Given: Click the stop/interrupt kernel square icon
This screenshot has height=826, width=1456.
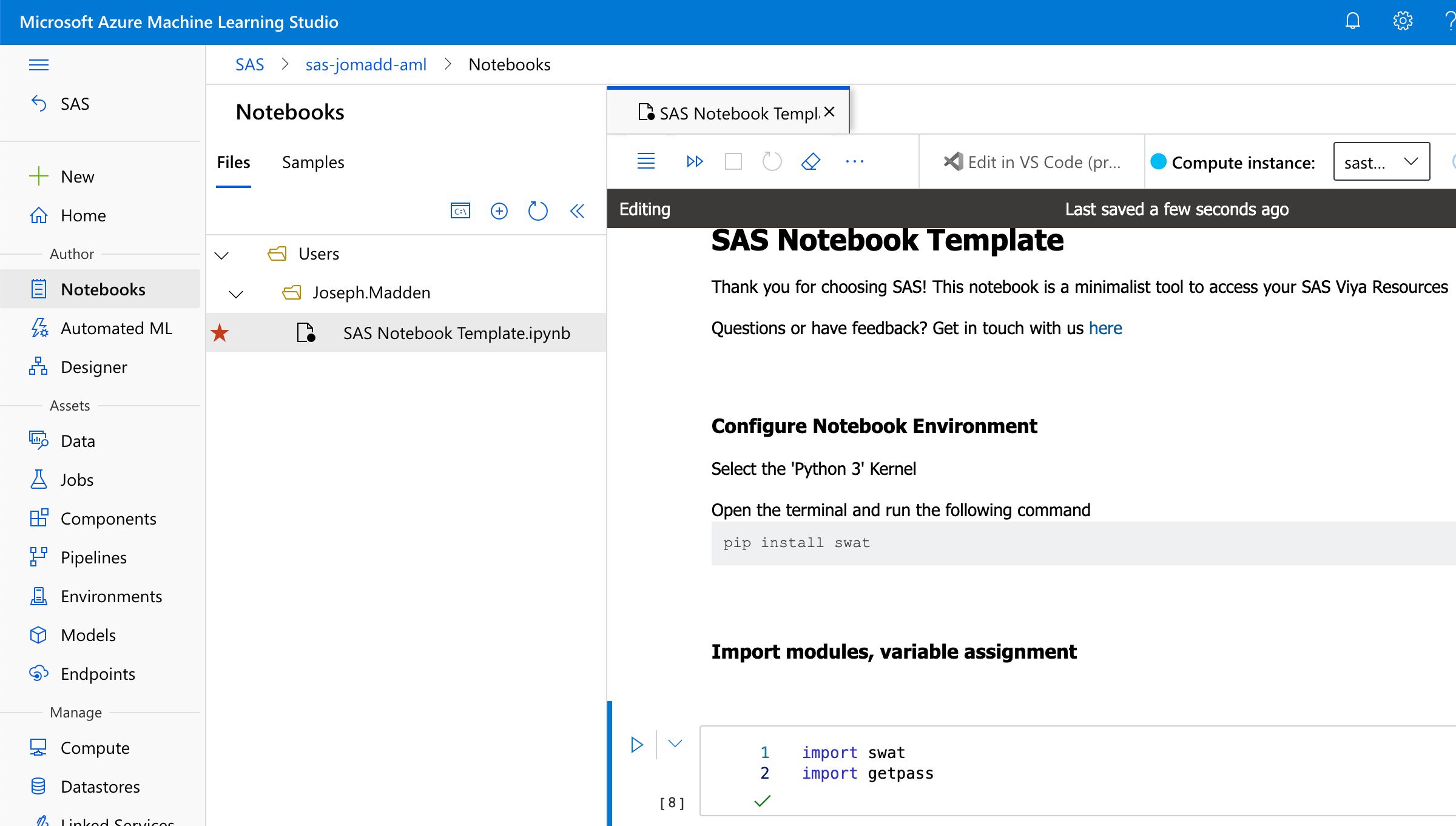Looking at the screenshot, I should click(733, 161).
